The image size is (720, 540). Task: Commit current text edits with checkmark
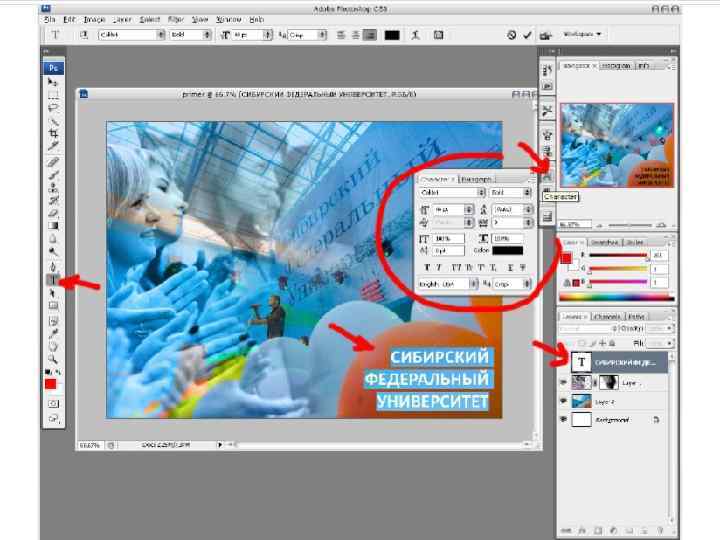[x=527, y=35]
